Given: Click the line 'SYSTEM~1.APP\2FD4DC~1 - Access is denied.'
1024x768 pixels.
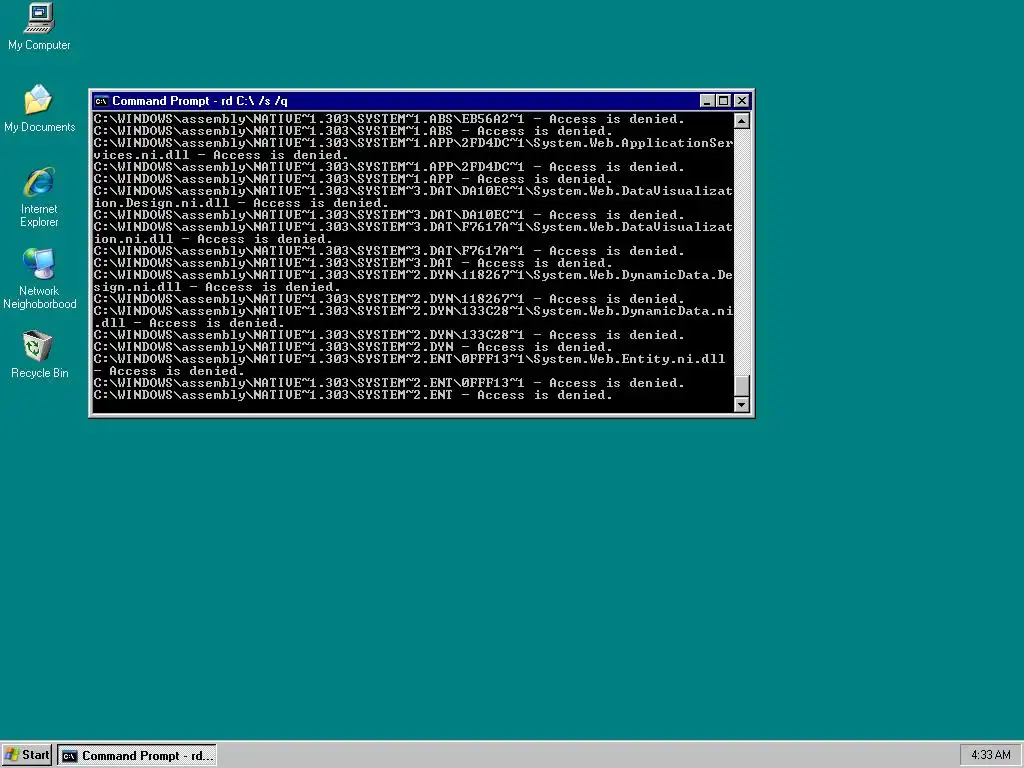Looking at the screenshot, I should click(x=389, y=167).
